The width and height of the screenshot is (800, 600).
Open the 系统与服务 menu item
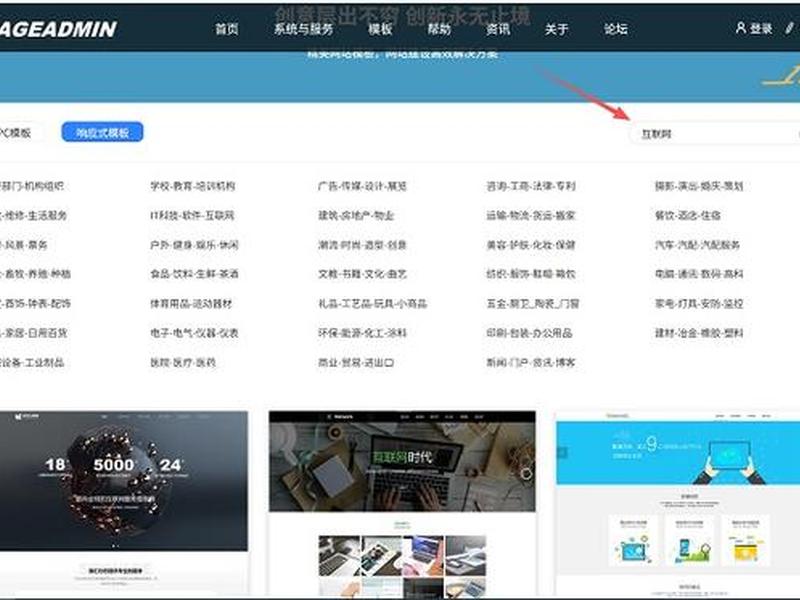point(303,29)
